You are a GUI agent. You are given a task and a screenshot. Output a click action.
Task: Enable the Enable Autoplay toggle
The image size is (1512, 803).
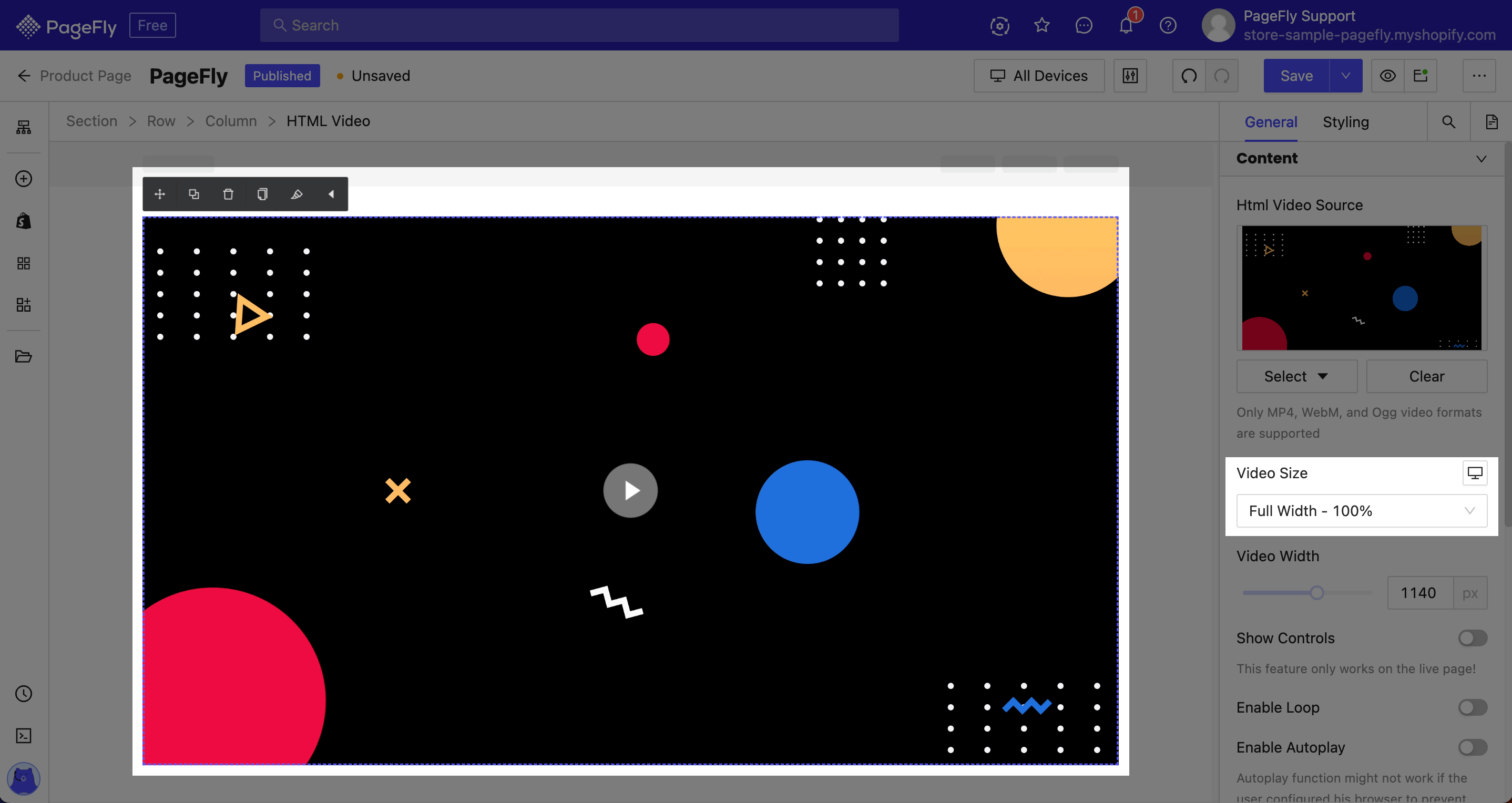point(1472,747)
